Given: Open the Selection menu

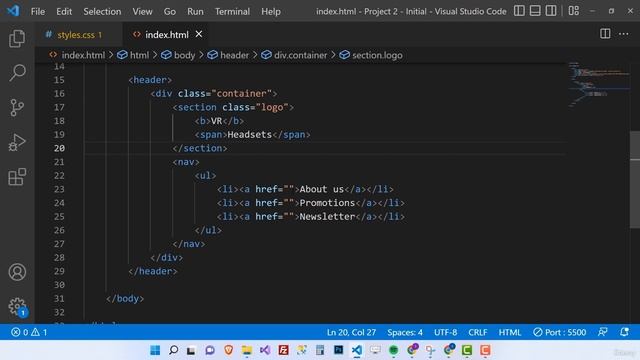Looking at the screenshot, I should (102, 11).
